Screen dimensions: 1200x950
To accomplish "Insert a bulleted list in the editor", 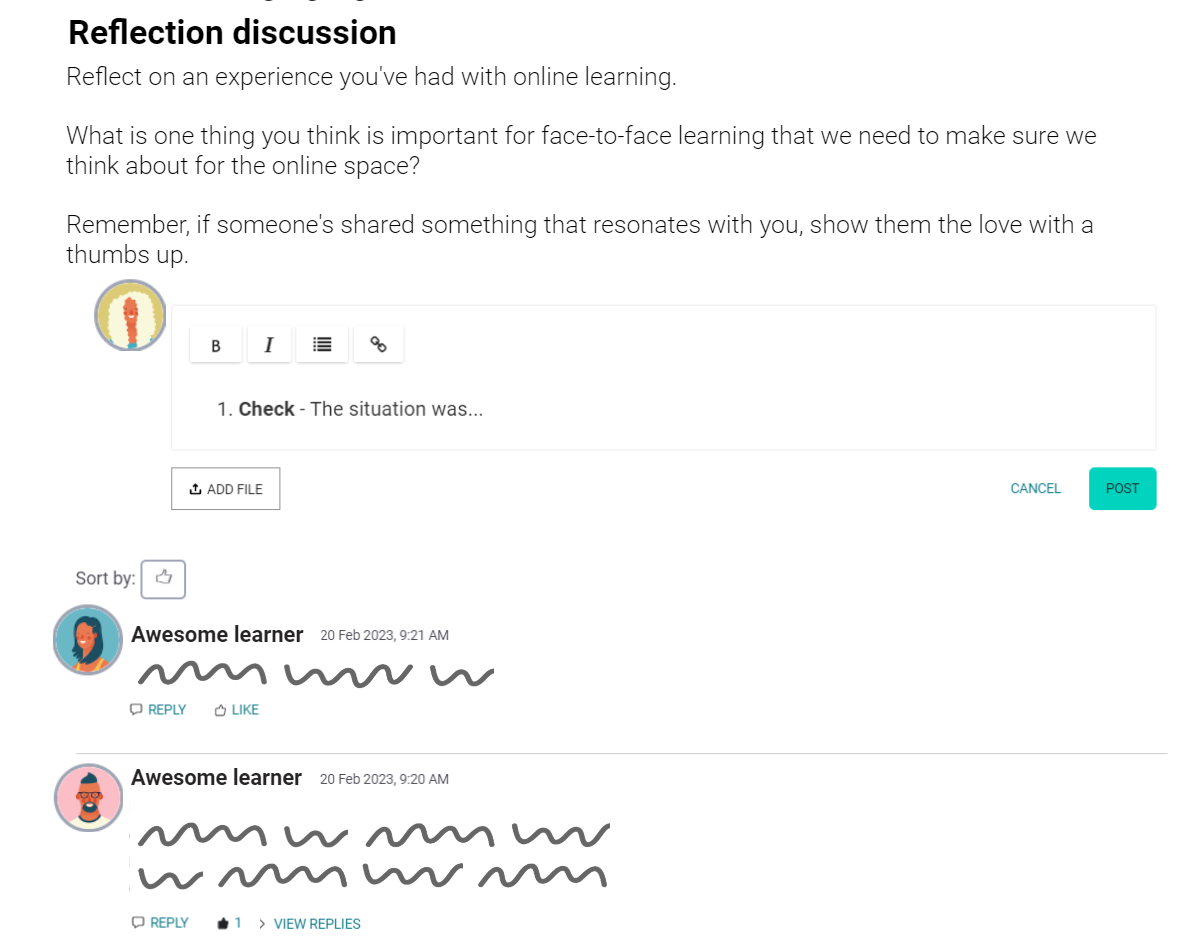I will pos(322,344).
